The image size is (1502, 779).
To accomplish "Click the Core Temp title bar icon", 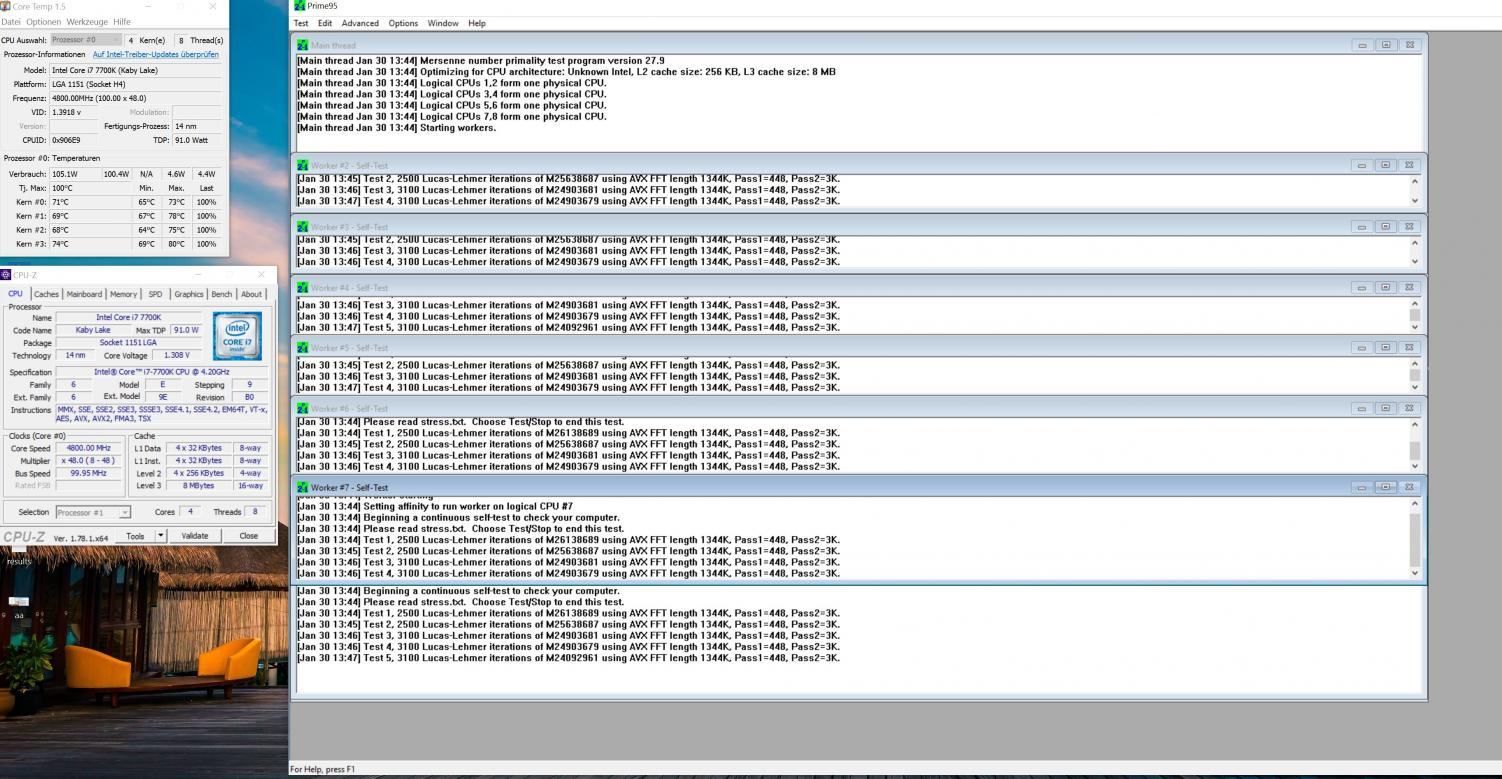I will coord(6,6).
